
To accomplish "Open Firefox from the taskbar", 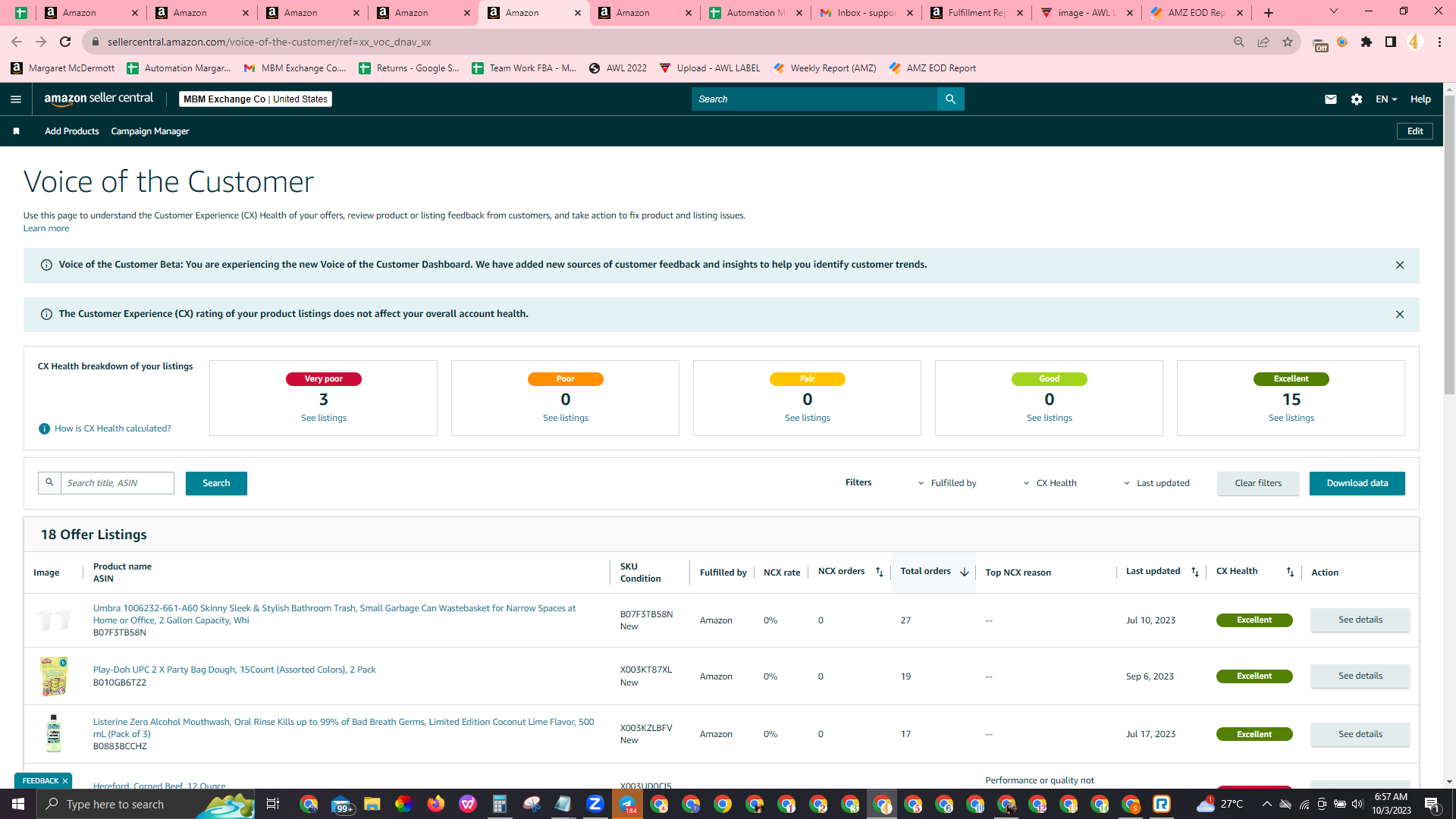I will tap(436, 804).
